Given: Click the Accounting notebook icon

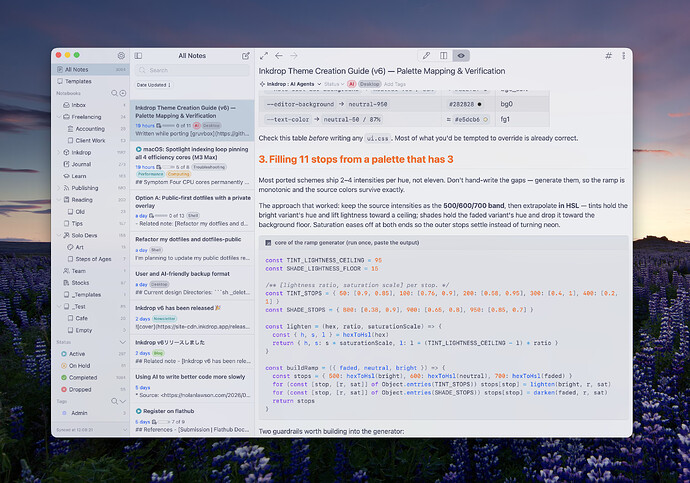Looking at the screenshot, I should (x=70, y=129).
